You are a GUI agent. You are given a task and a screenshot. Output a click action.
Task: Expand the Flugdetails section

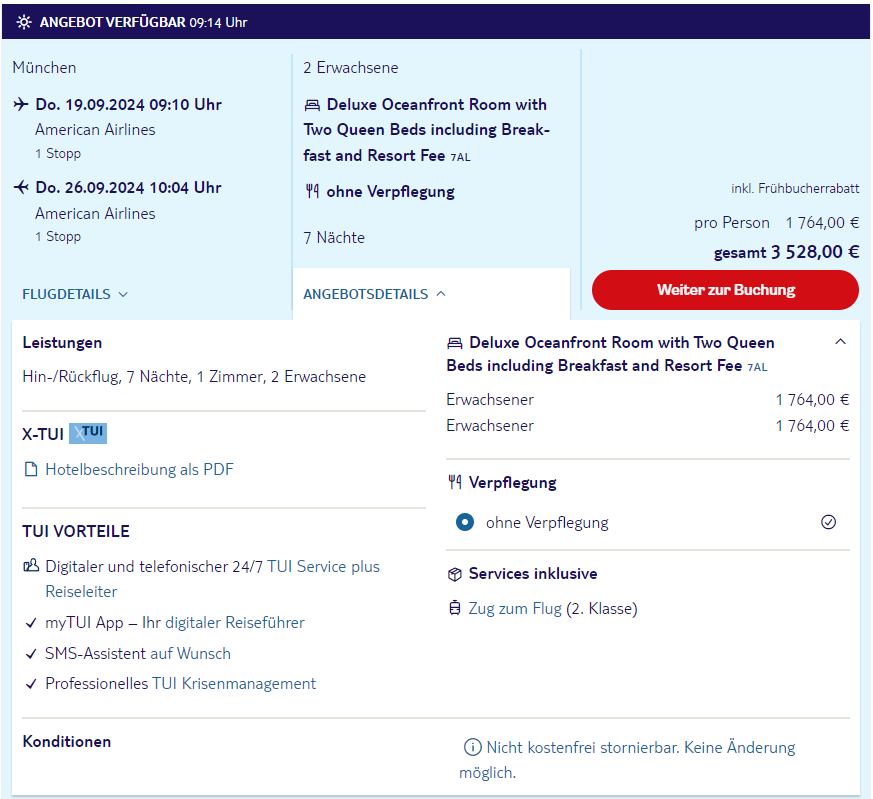[x=75, y=294]
